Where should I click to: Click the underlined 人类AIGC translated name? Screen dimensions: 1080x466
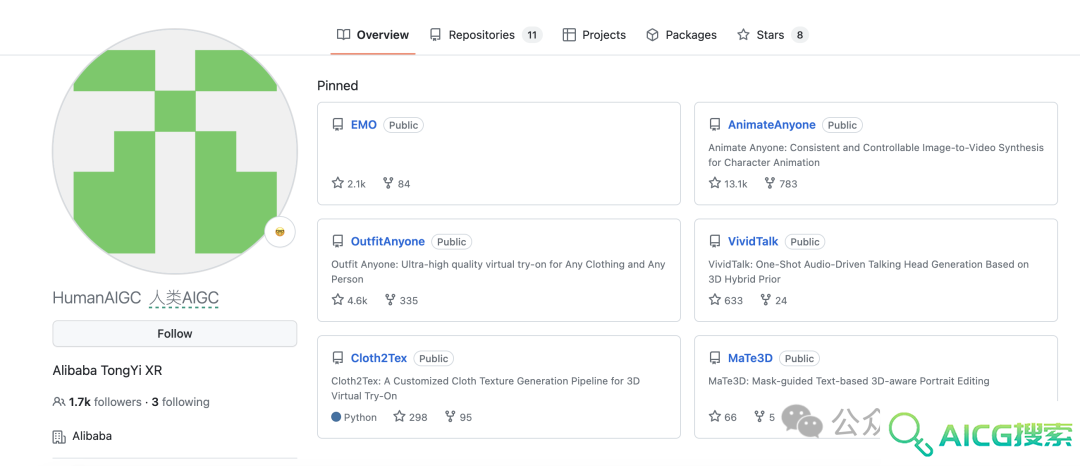pos(184,298)
